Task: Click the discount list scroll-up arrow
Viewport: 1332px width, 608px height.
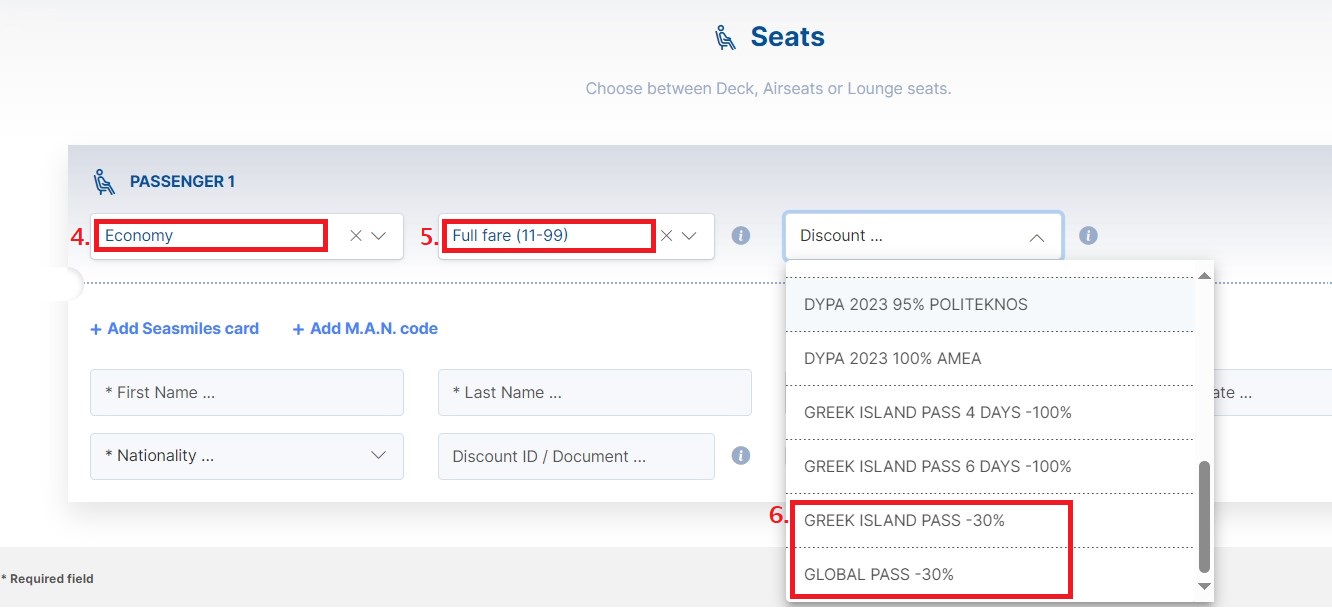Action: 1204,276
